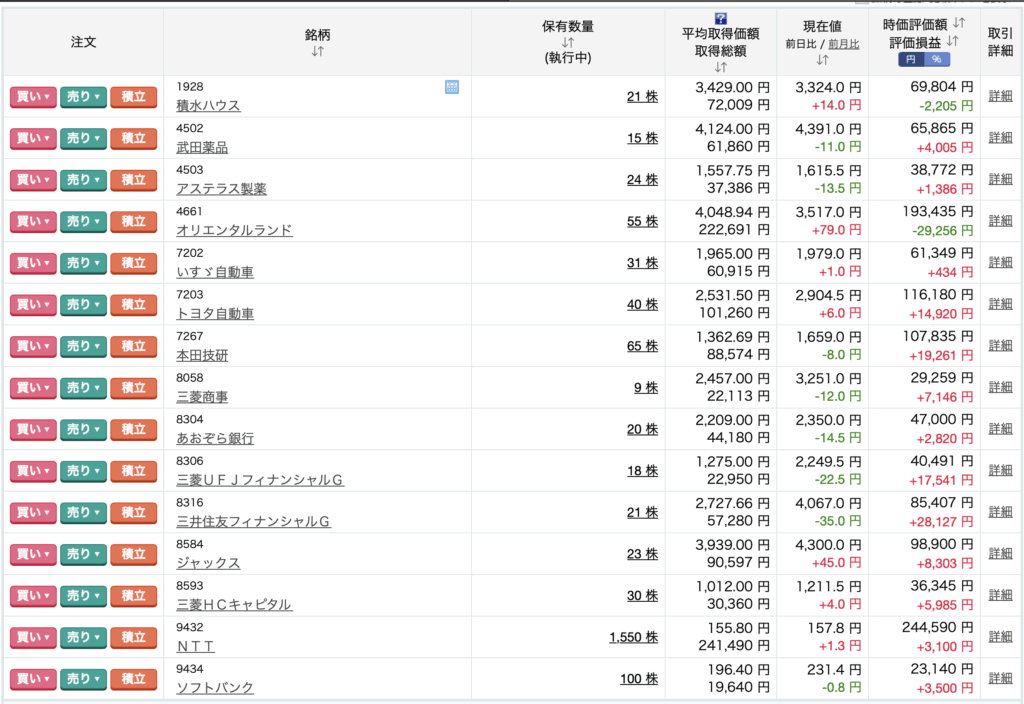Sort by 現在値 前日比 using the arrows icon
Image resolution: width=1024 pixels, height=704 pixels.
pos(822,60)
